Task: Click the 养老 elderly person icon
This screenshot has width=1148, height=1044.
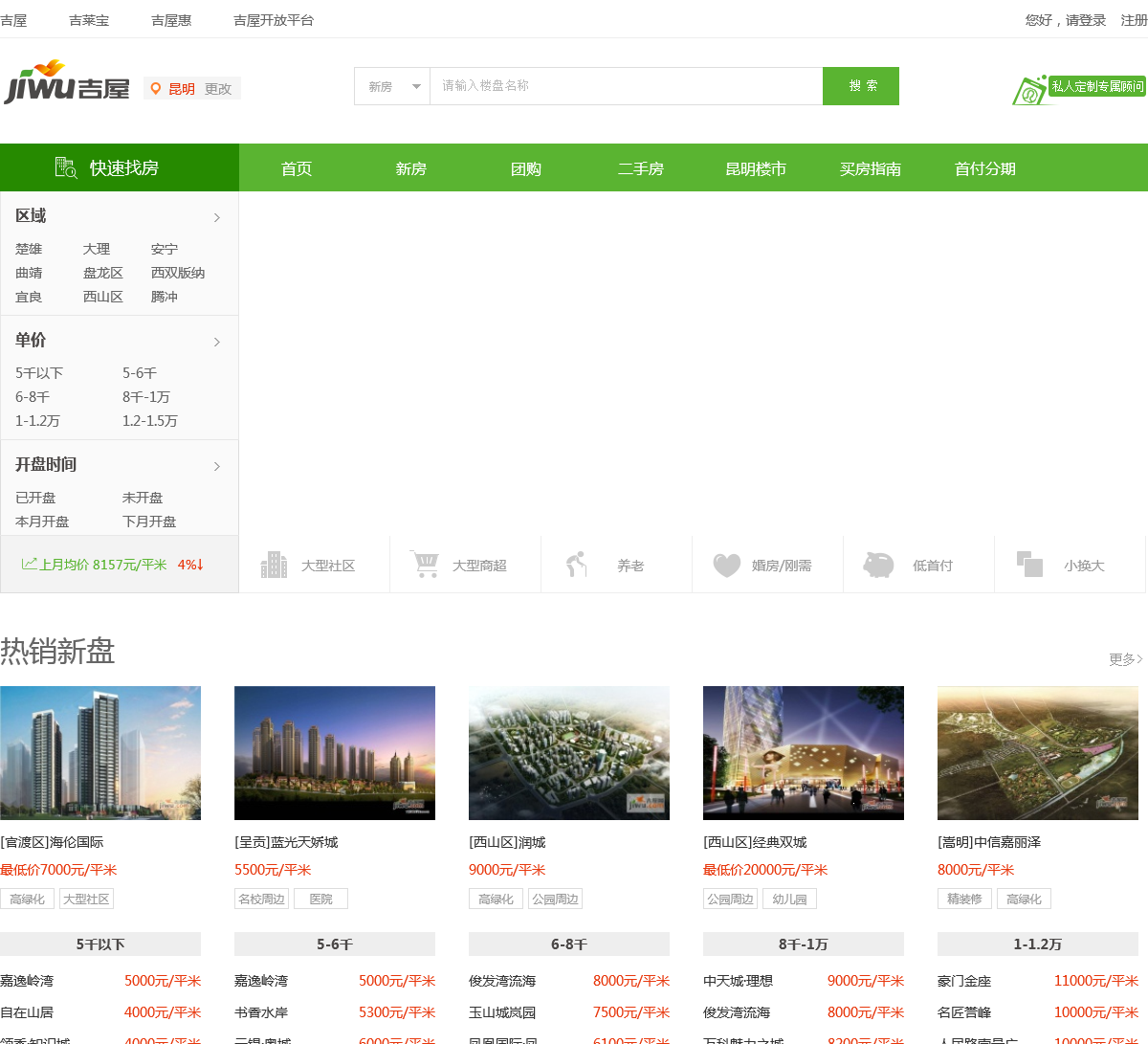Action: (x=576, y=565)
